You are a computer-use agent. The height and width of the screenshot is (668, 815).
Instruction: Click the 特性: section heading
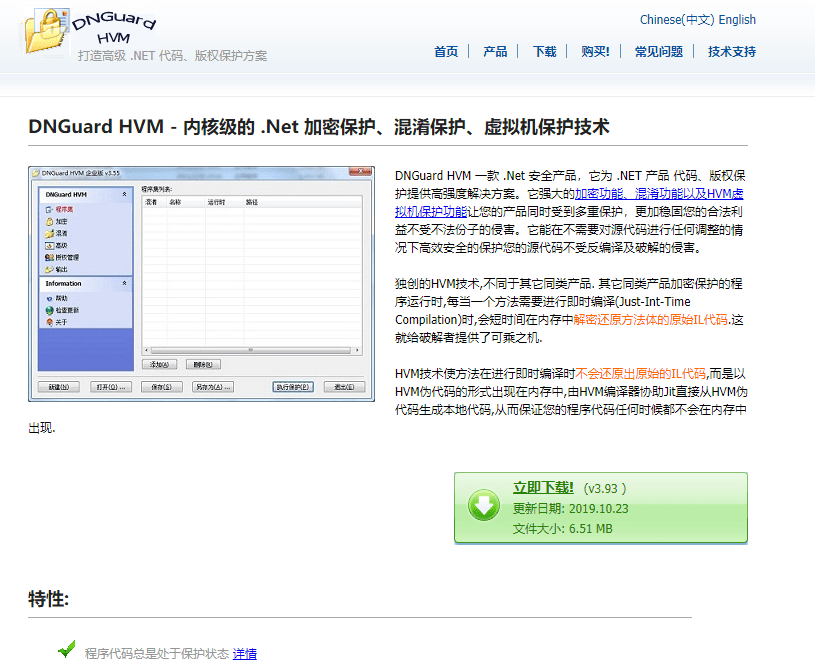tap(49, 599)
